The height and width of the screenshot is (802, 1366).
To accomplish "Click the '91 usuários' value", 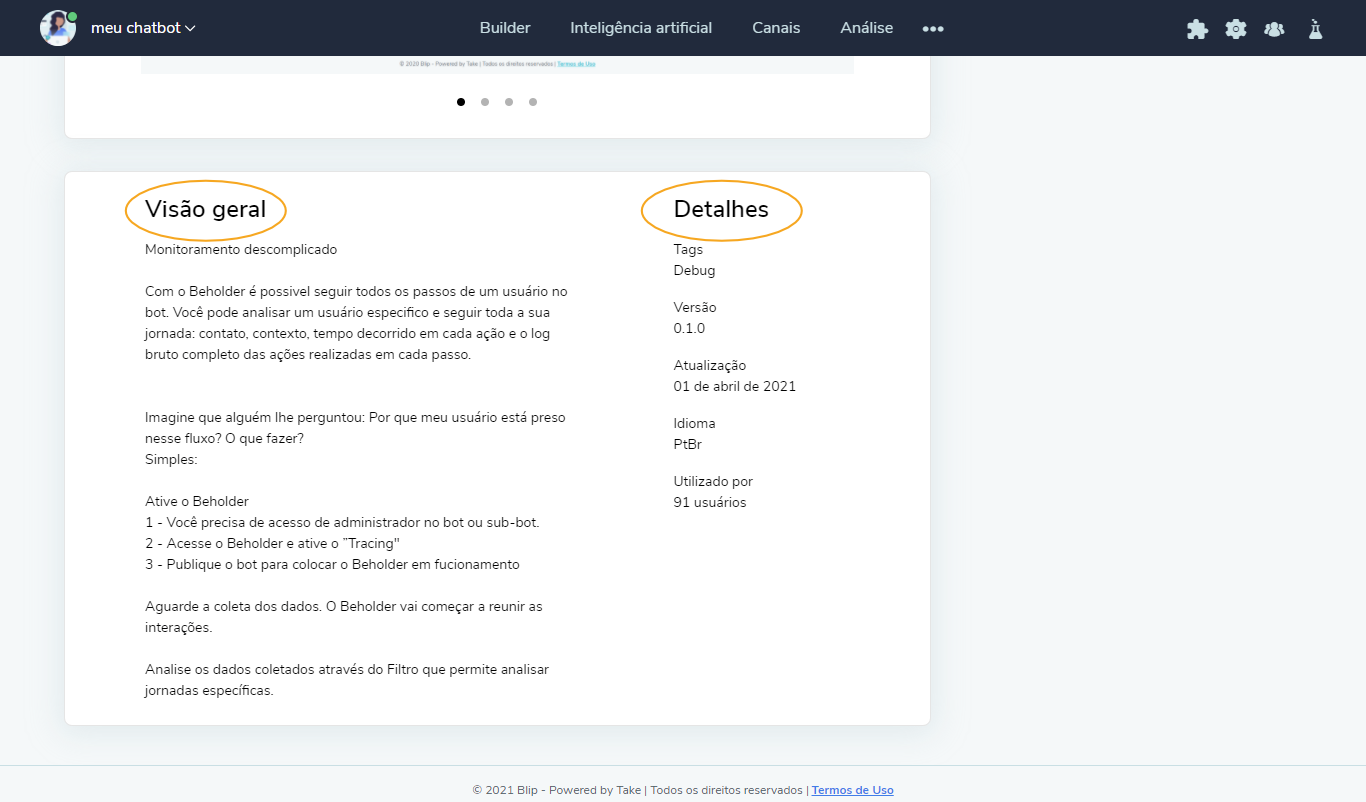I will click(710, 502).
